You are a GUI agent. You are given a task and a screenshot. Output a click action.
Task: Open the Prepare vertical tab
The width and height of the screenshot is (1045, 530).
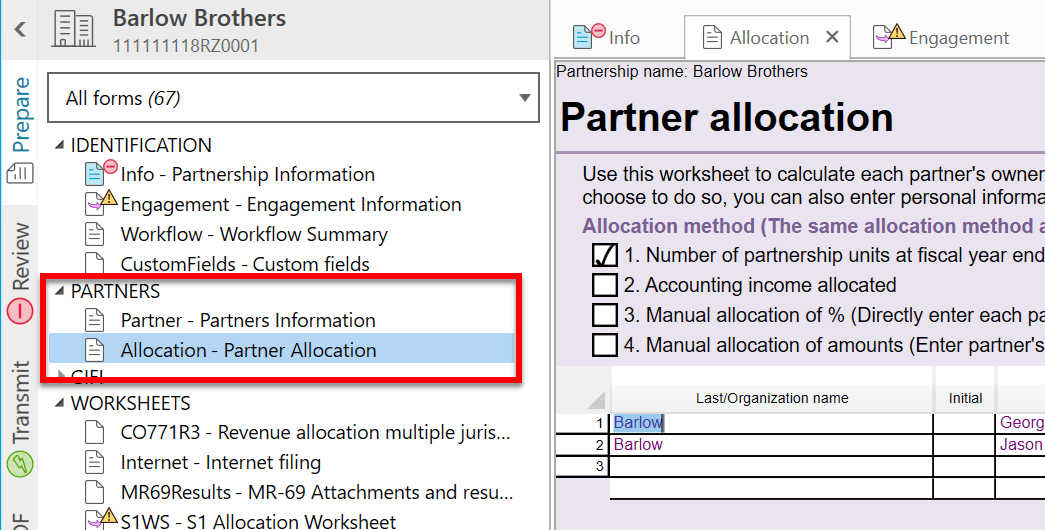coord(21,114)
